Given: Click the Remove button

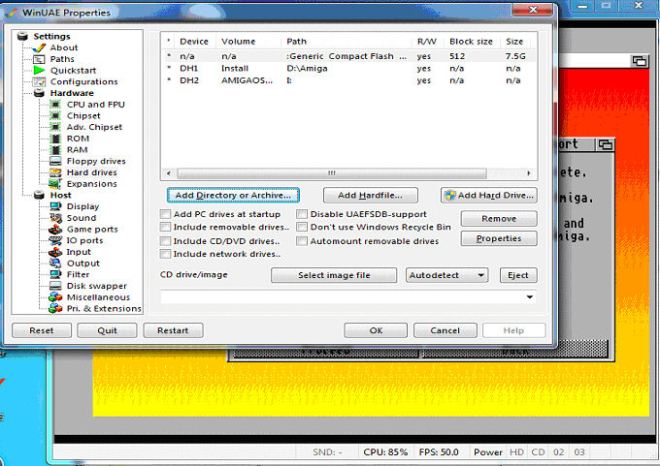Looking at the screenshot, I should (x=499, y=219).
